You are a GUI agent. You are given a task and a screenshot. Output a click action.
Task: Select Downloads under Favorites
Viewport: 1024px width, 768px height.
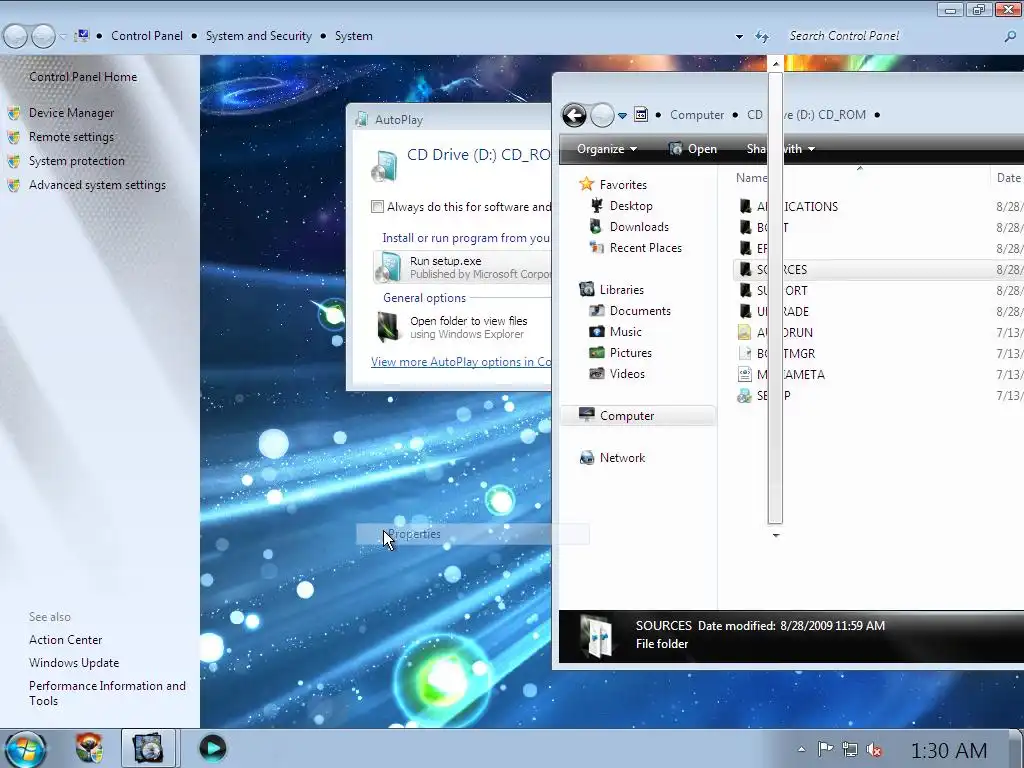click(639, 227)
